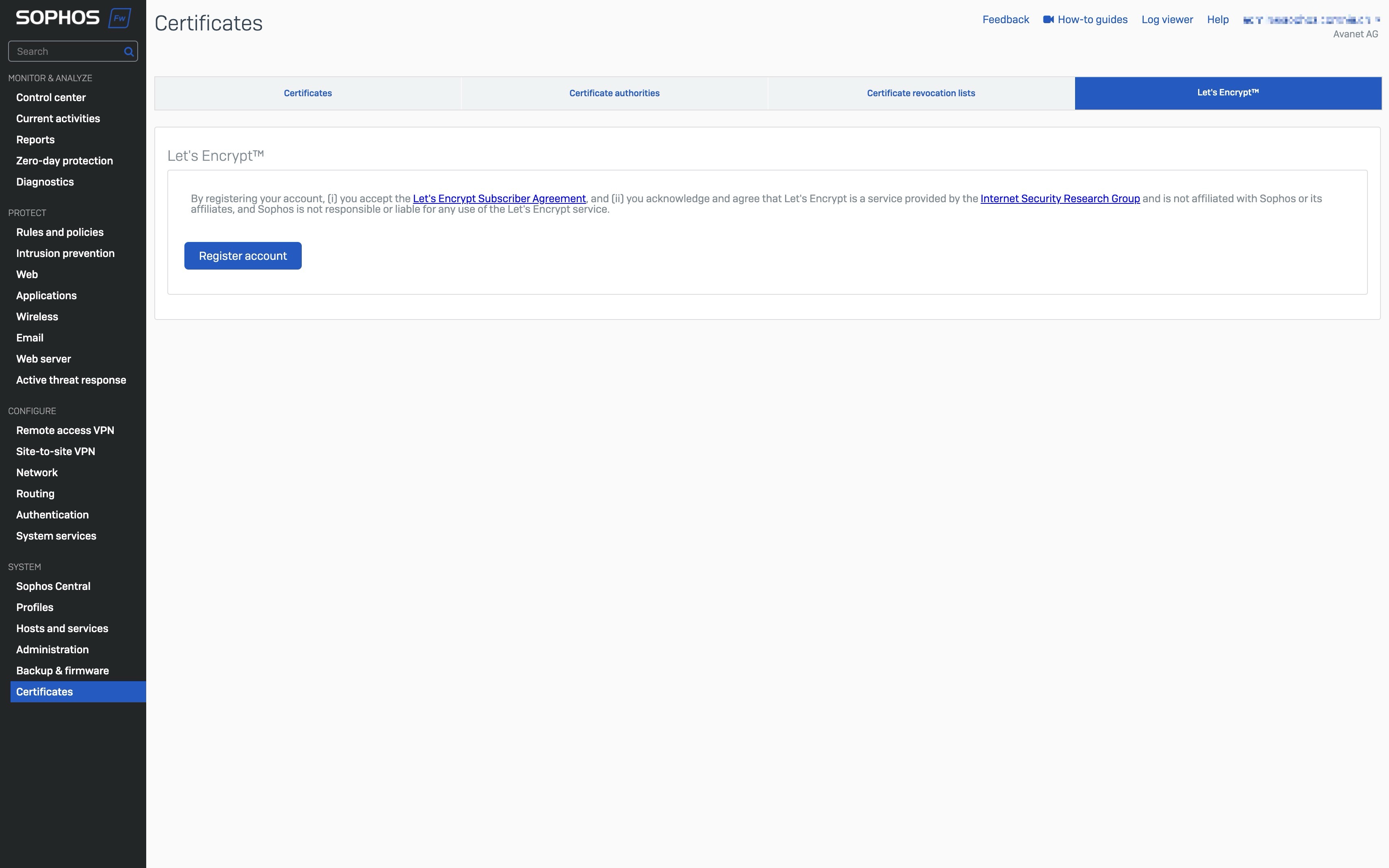Screen dimensions: 1389x868
Task: Click the SYSTEM section heading
Action: pyautogui.click(x=25, y=567)
